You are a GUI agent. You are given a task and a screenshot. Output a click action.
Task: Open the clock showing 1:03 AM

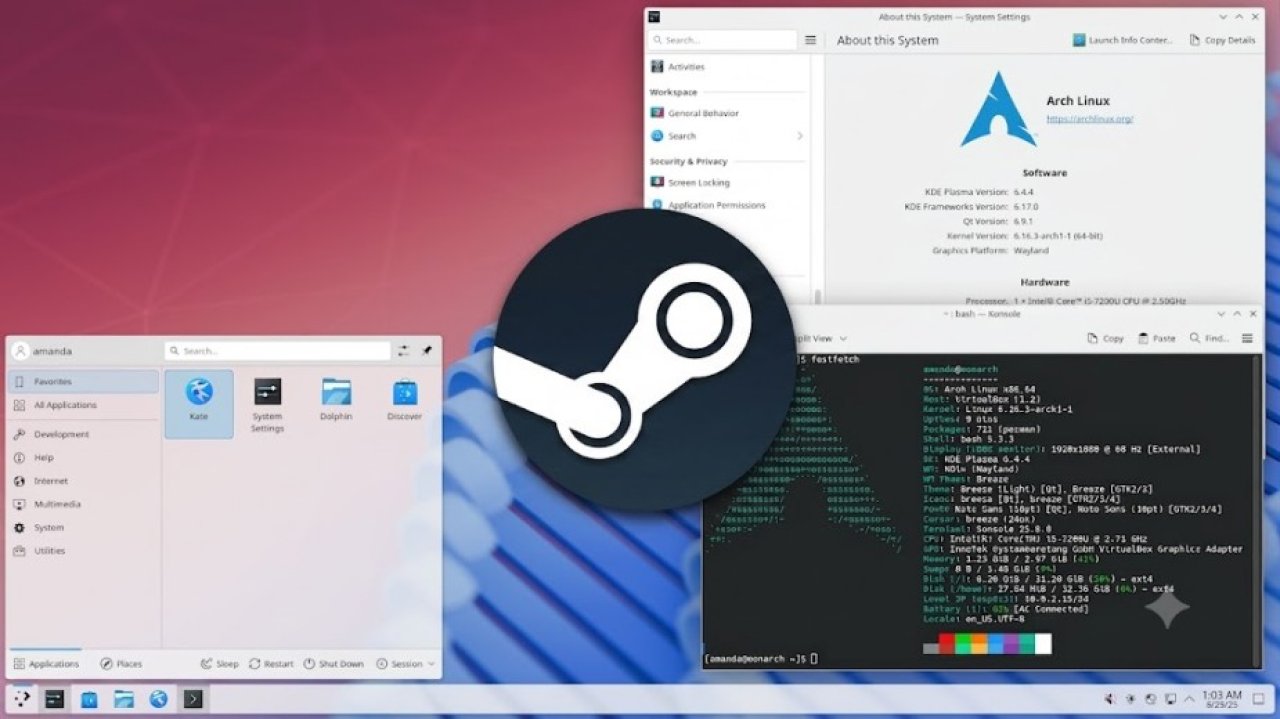1222,699
